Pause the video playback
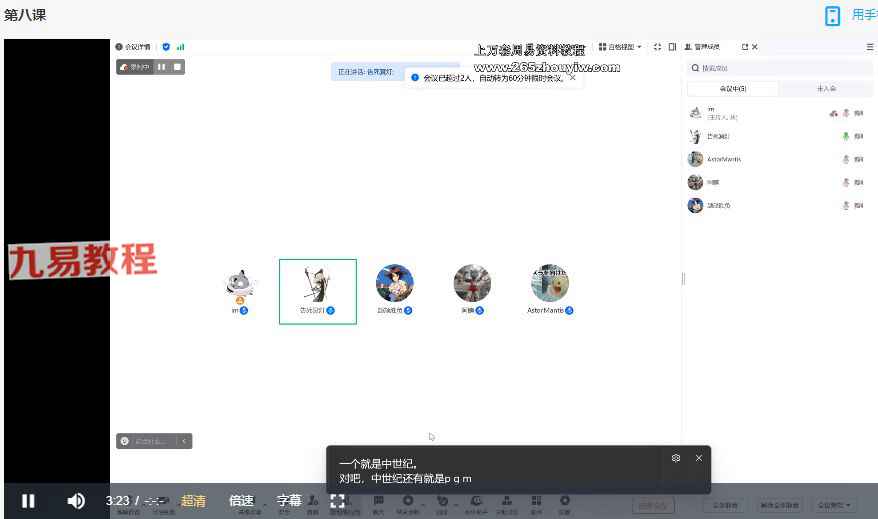Viewport: 878px width, 519px height. tap(28, 501)
